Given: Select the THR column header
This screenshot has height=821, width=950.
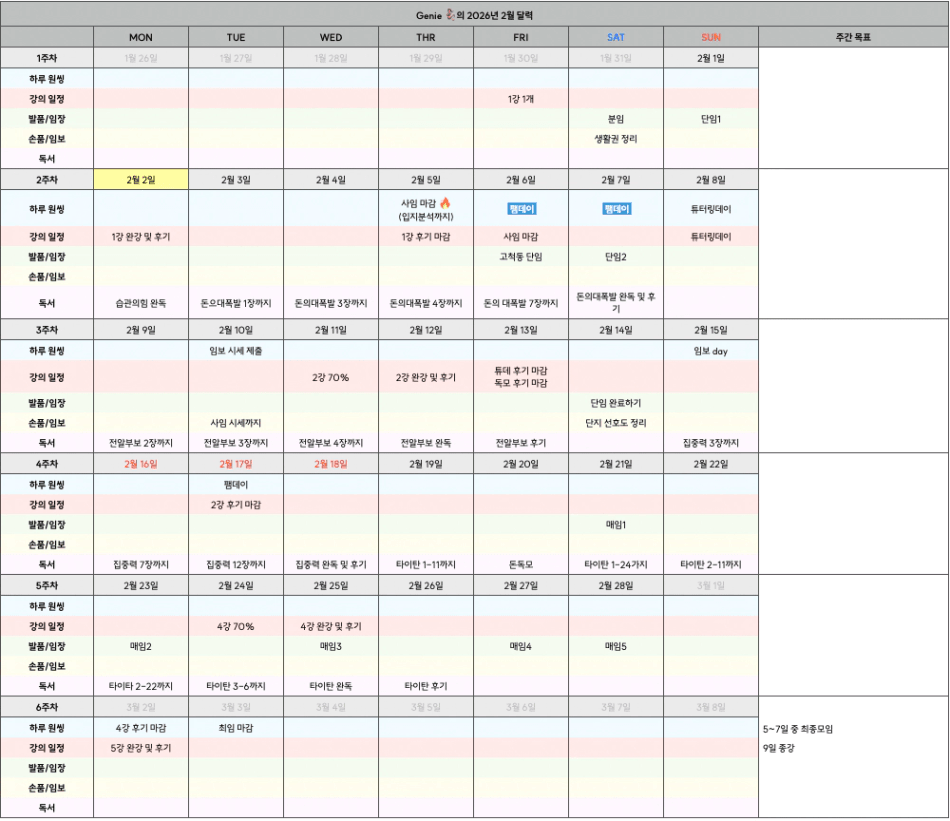Looking at the screenshot, I should [x=426, y=37].
